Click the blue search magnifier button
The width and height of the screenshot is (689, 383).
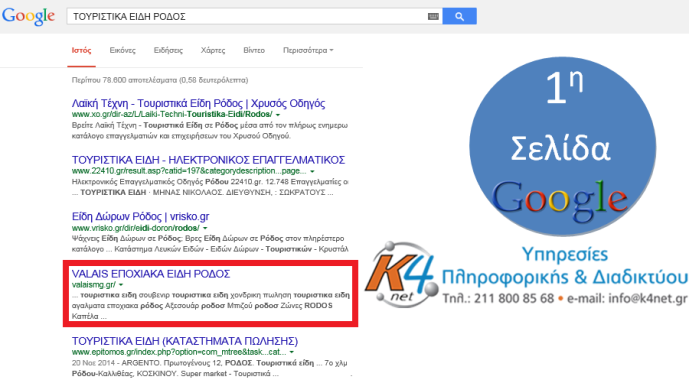(x=459, y=16)
